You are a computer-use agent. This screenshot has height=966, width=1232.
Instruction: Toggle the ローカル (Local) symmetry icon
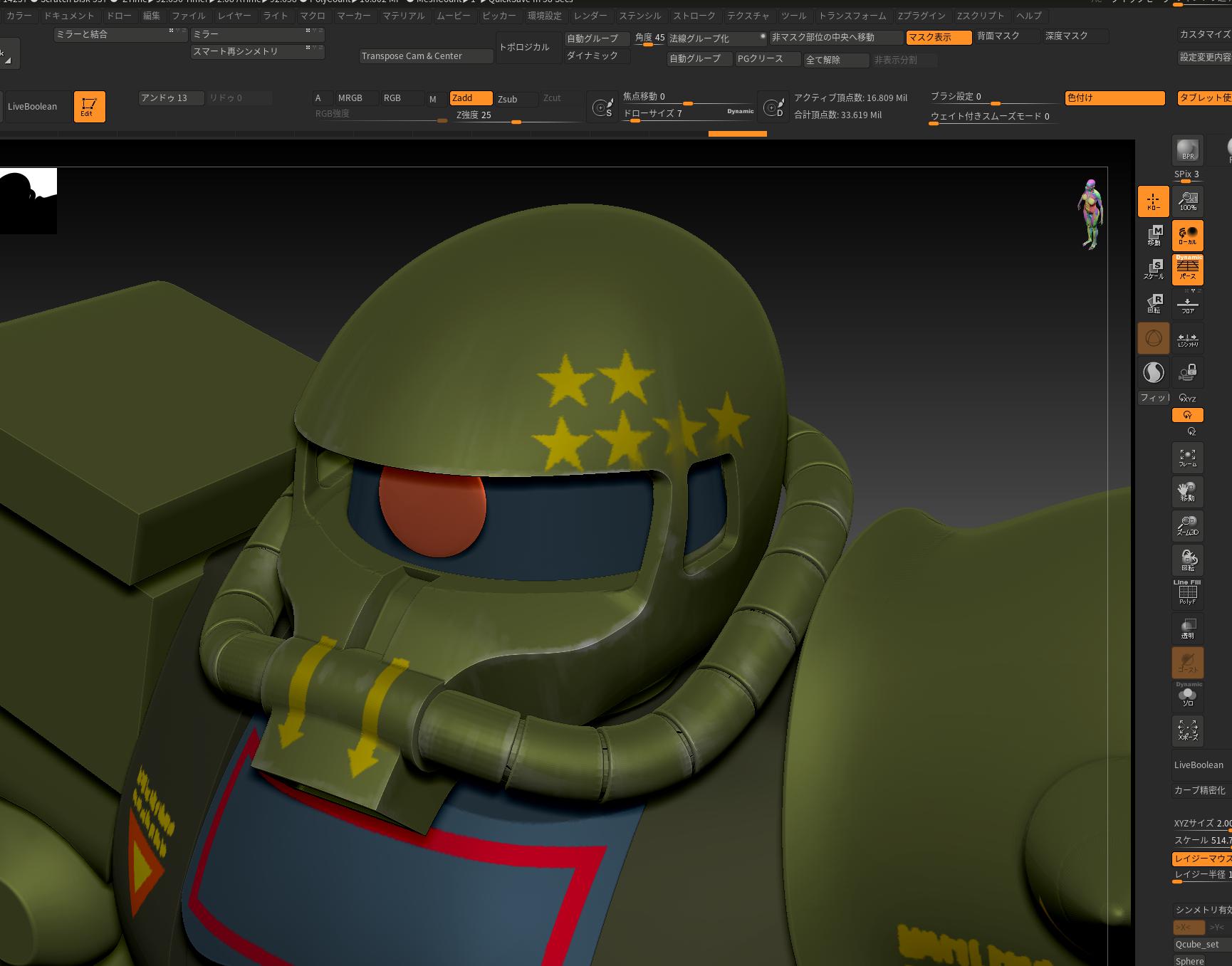pyautogui.click(x=1187, y=236)
